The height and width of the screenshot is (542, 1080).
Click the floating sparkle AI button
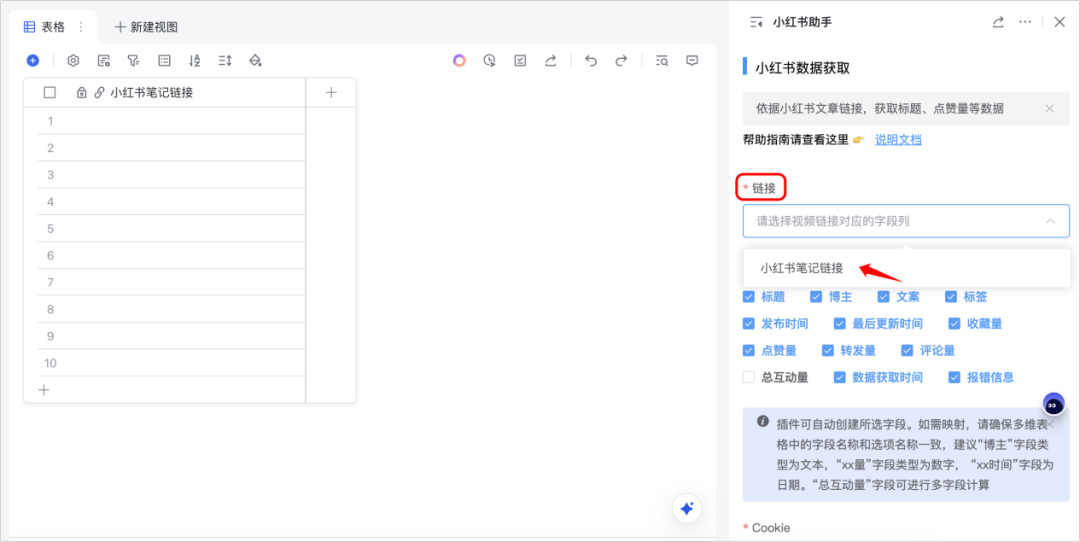(x=686, y=508)
